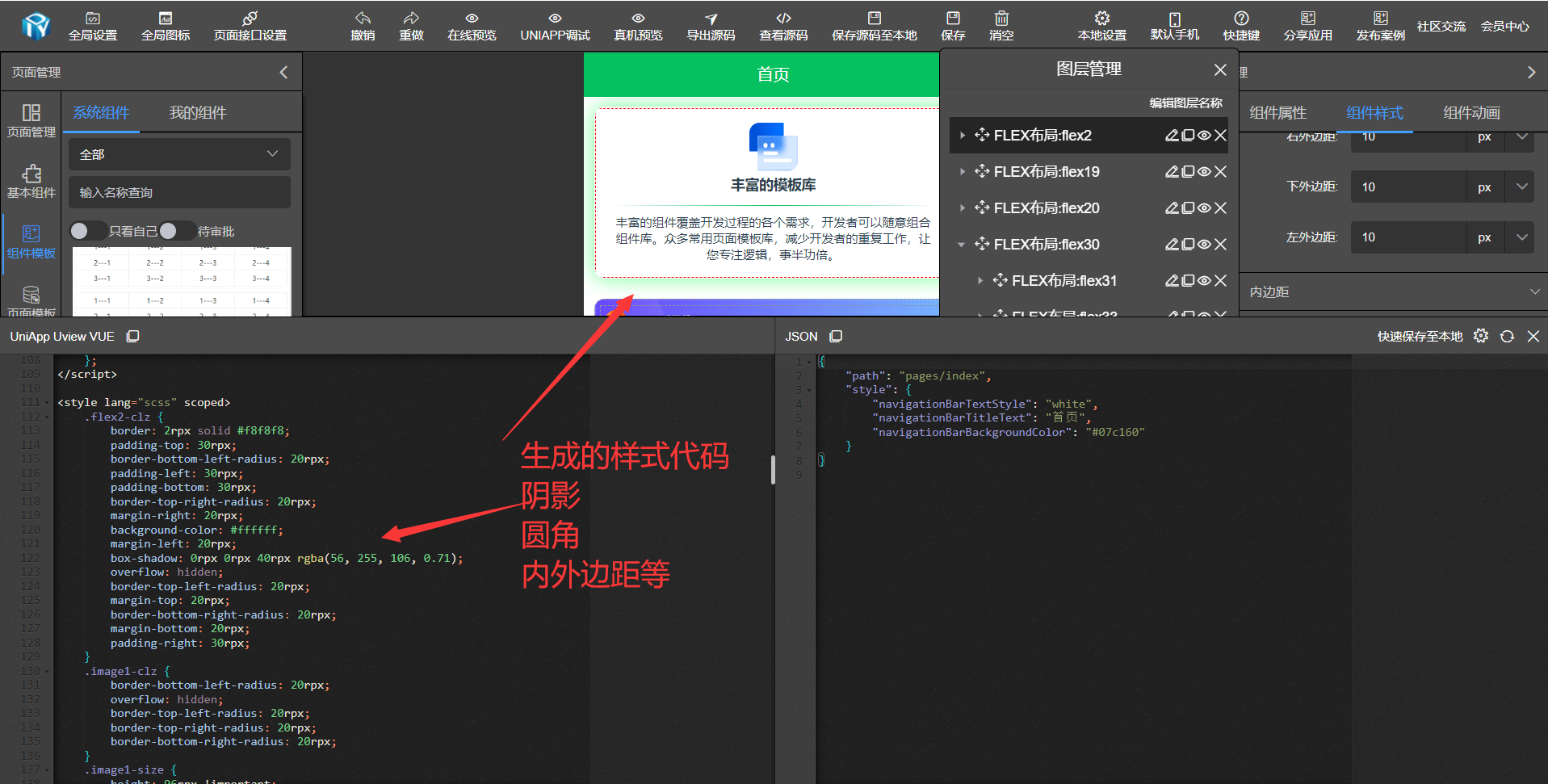Open 组件模板 in the left sidebar
The width and height of the screenshot is (1548, 784).
pos(31,242)
